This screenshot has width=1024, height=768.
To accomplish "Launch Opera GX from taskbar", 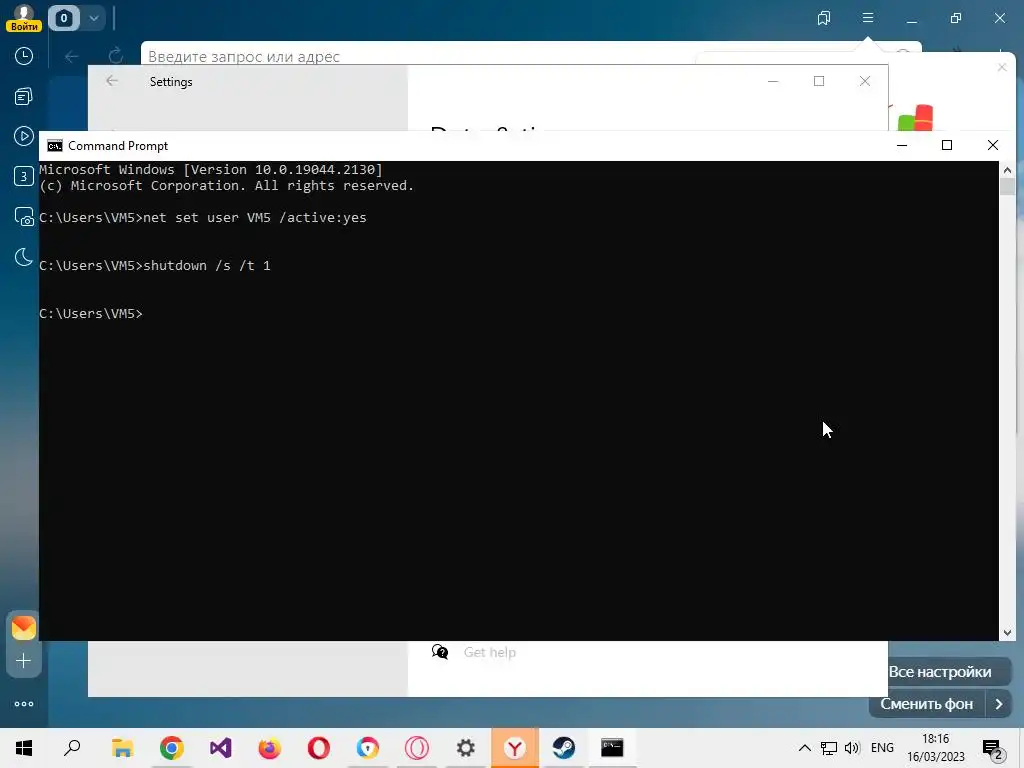I will (x=417, y=748).
